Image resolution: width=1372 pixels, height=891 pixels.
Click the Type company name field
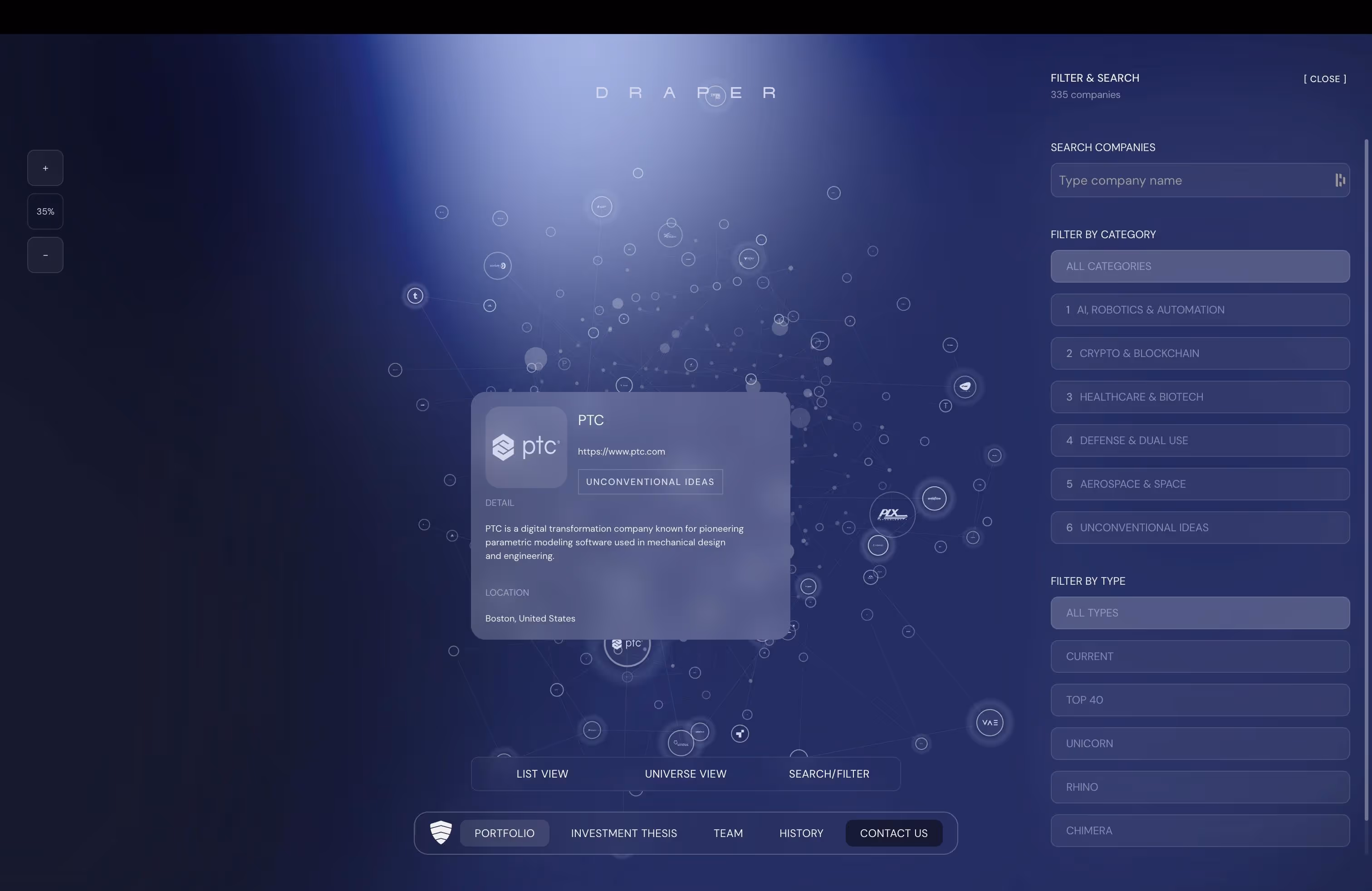1187,181
